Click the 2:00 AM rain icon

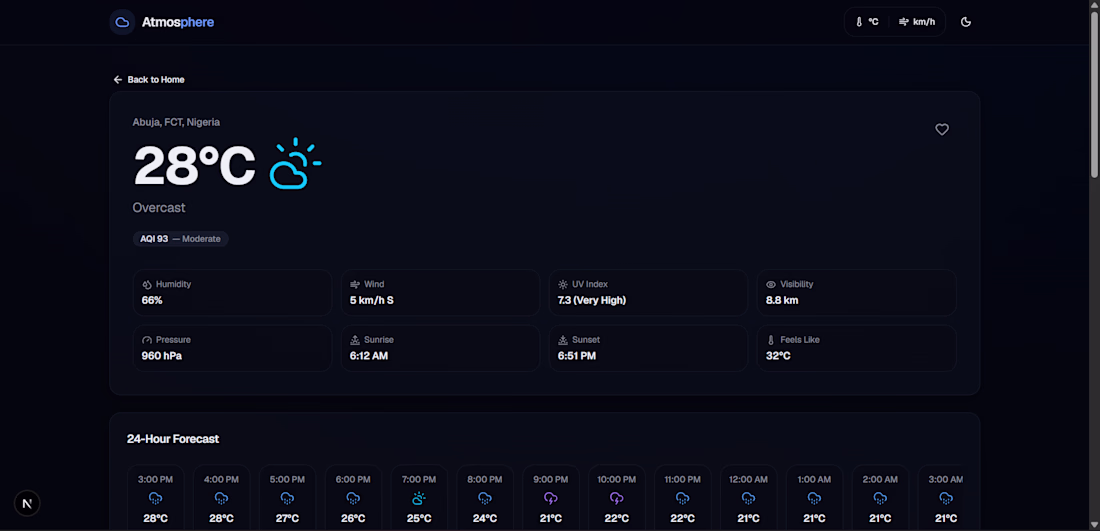point(880,499)
